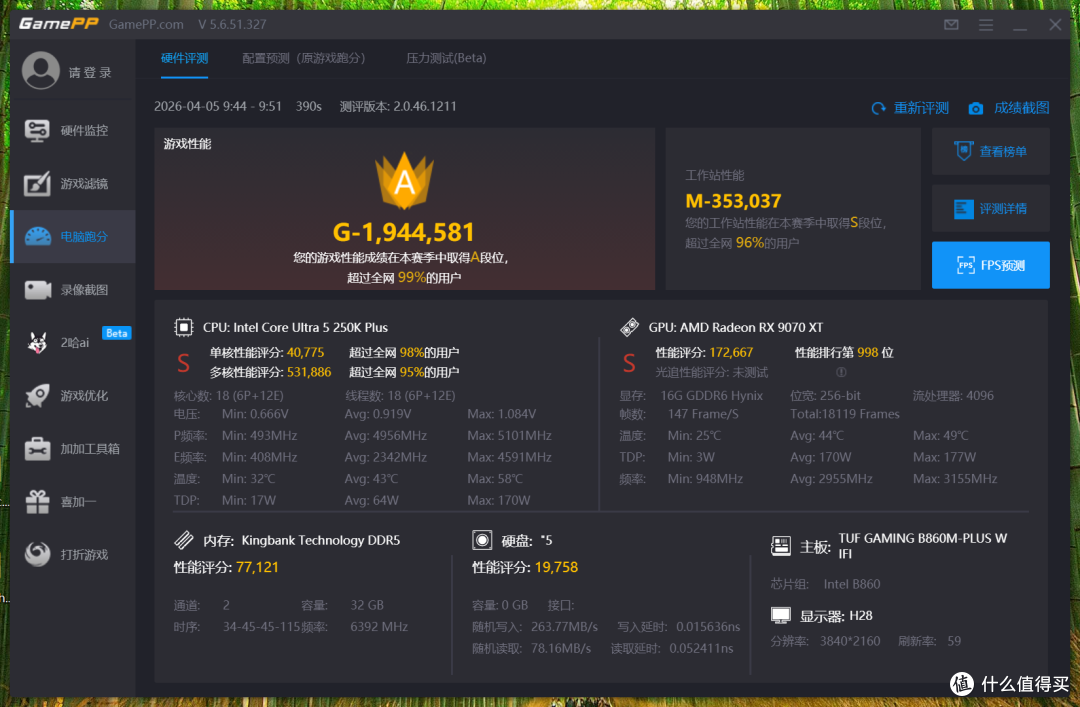Click the gold A rank badge
1080x707 pixels.
pos(404,181)
